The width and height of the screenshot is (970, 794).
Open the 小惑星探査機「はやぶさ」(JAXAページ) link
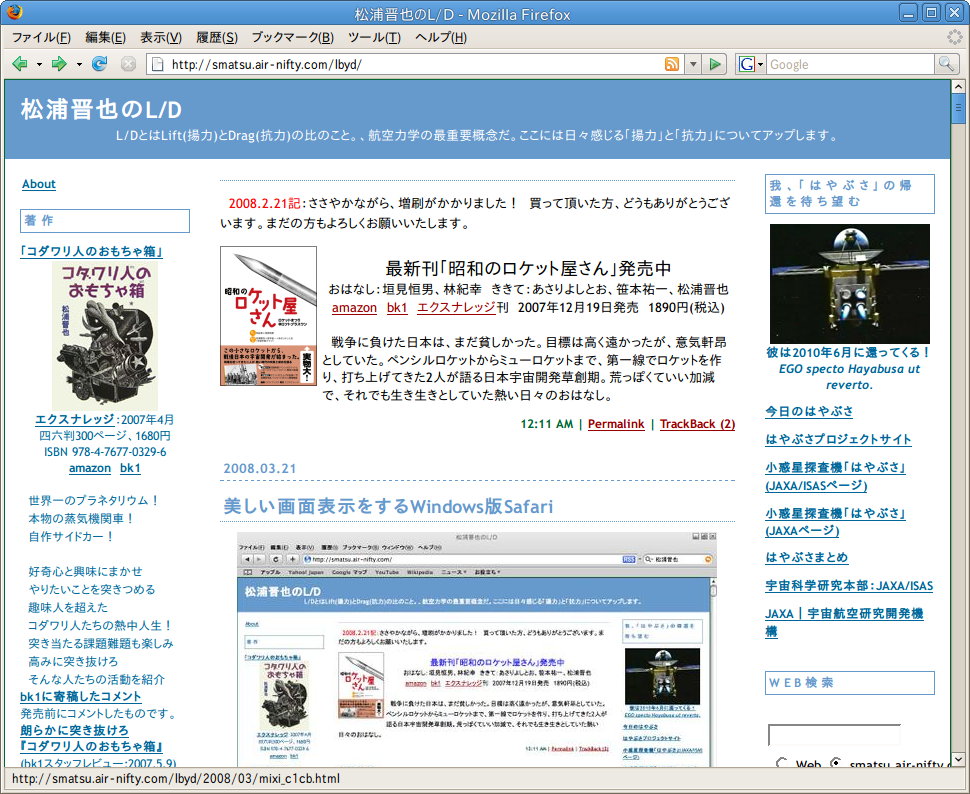[835, 522]
